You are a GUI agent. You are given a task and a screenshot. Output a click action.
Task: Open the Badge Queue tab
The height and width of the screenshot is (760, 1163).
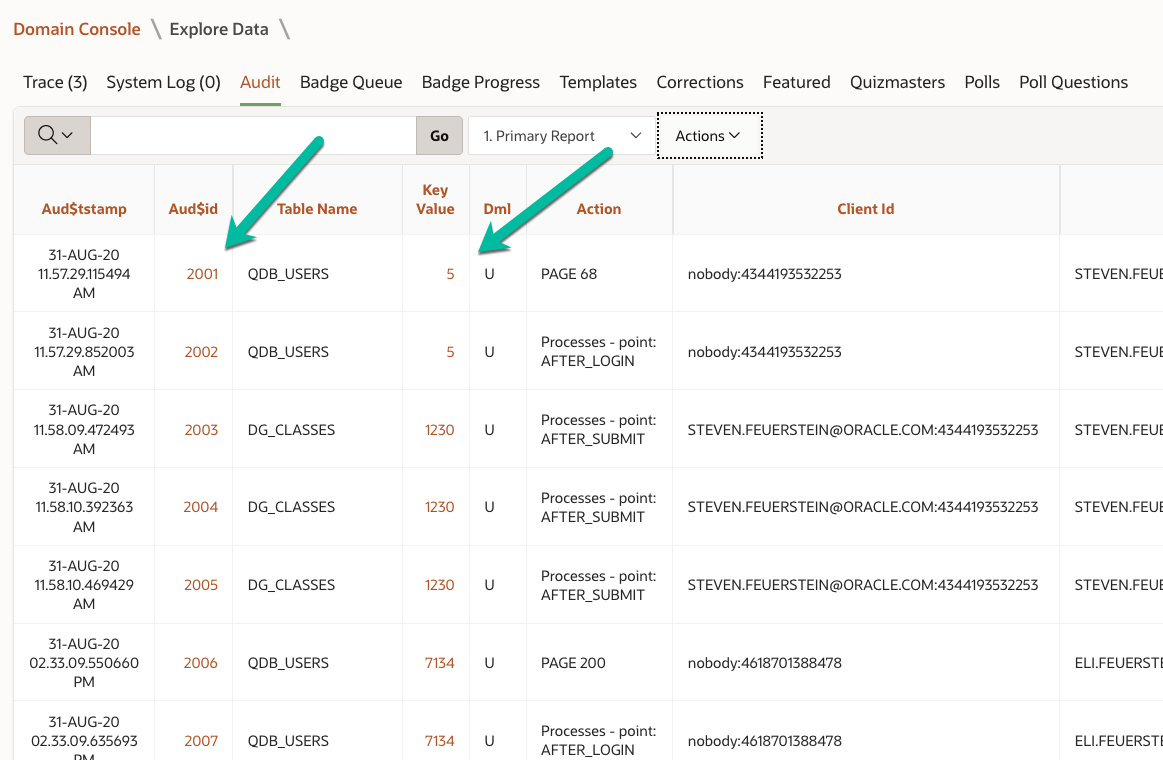pos(350,82)
